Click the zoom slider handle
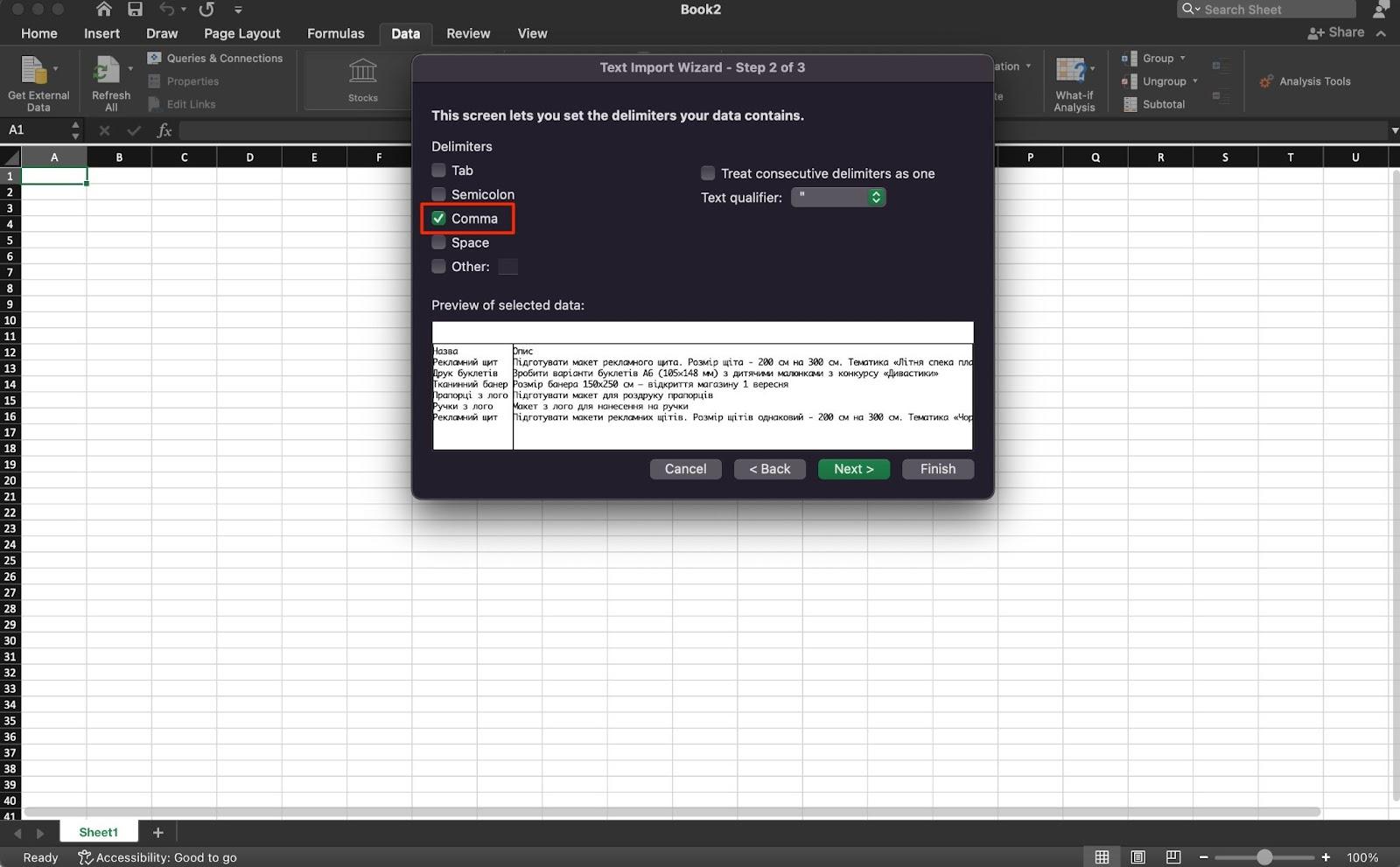Image resolution: width=1400 pixels, height=867 pixels. (x=1264, y=857)
